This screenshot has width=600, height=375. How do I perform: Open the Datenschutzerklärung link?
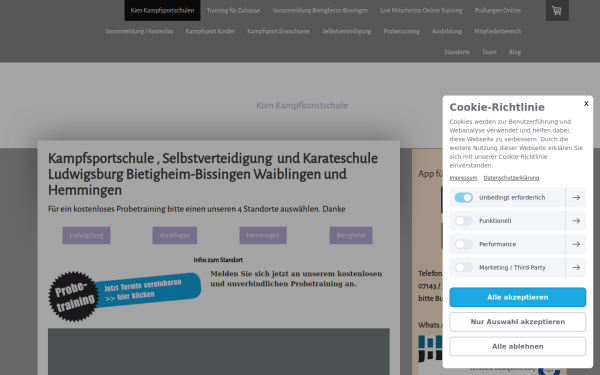[511, 178]
